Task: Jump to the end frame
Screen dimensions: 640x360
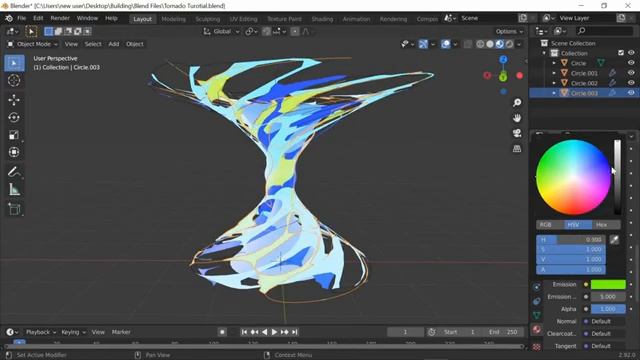Action: pyautogui.click(x=295, y=332)
